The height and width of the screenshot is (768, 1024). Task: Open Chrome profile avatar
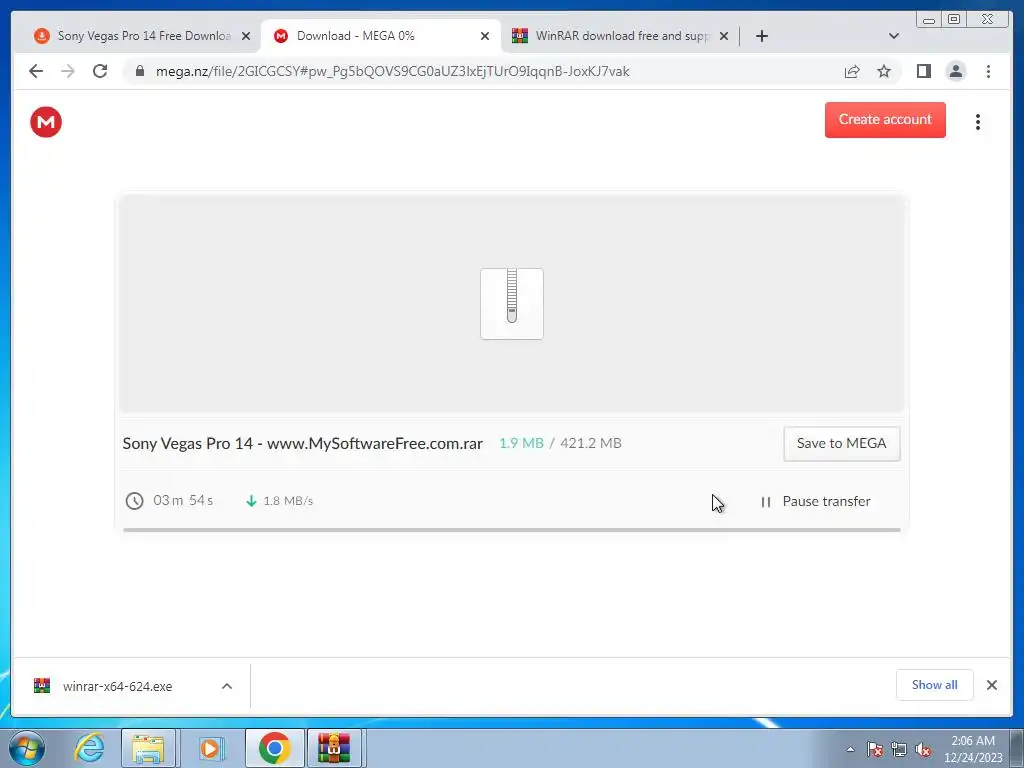click(x=955, y=71)
